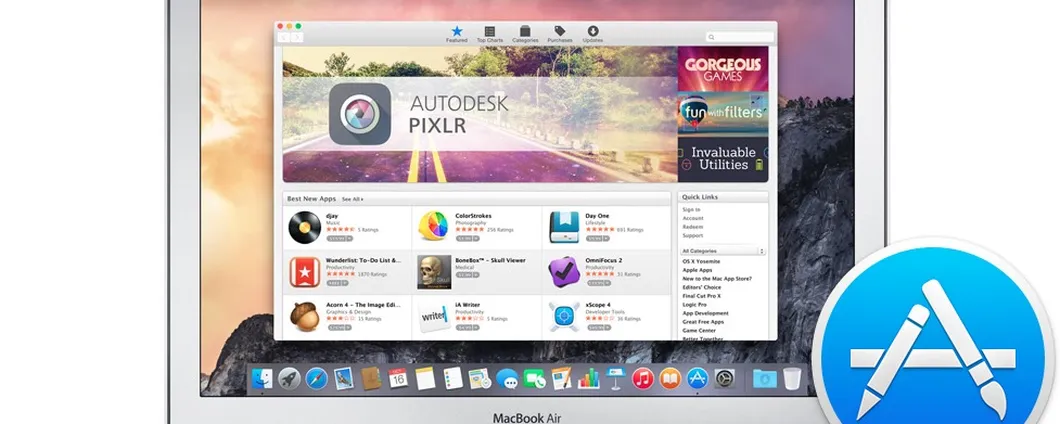The height and width of the screenshot is (424, 1060).
Task: Open Reminders list icon in the Dock
Action: click(452, 378)
